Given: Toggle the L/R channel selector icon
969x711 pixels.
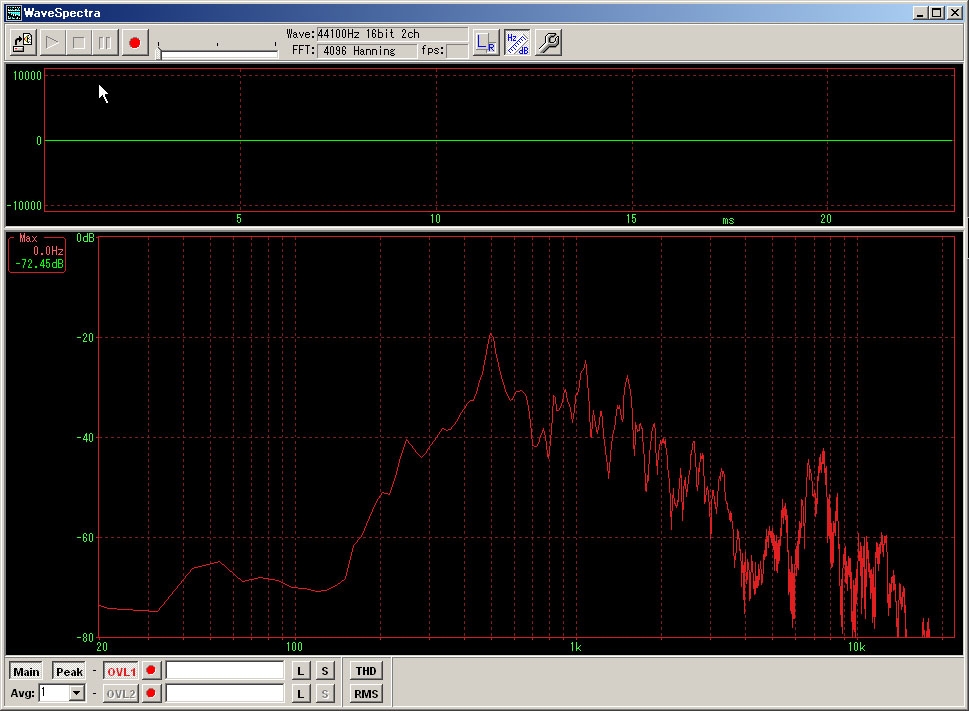Looking at the screenshot, I should point(486,43).
